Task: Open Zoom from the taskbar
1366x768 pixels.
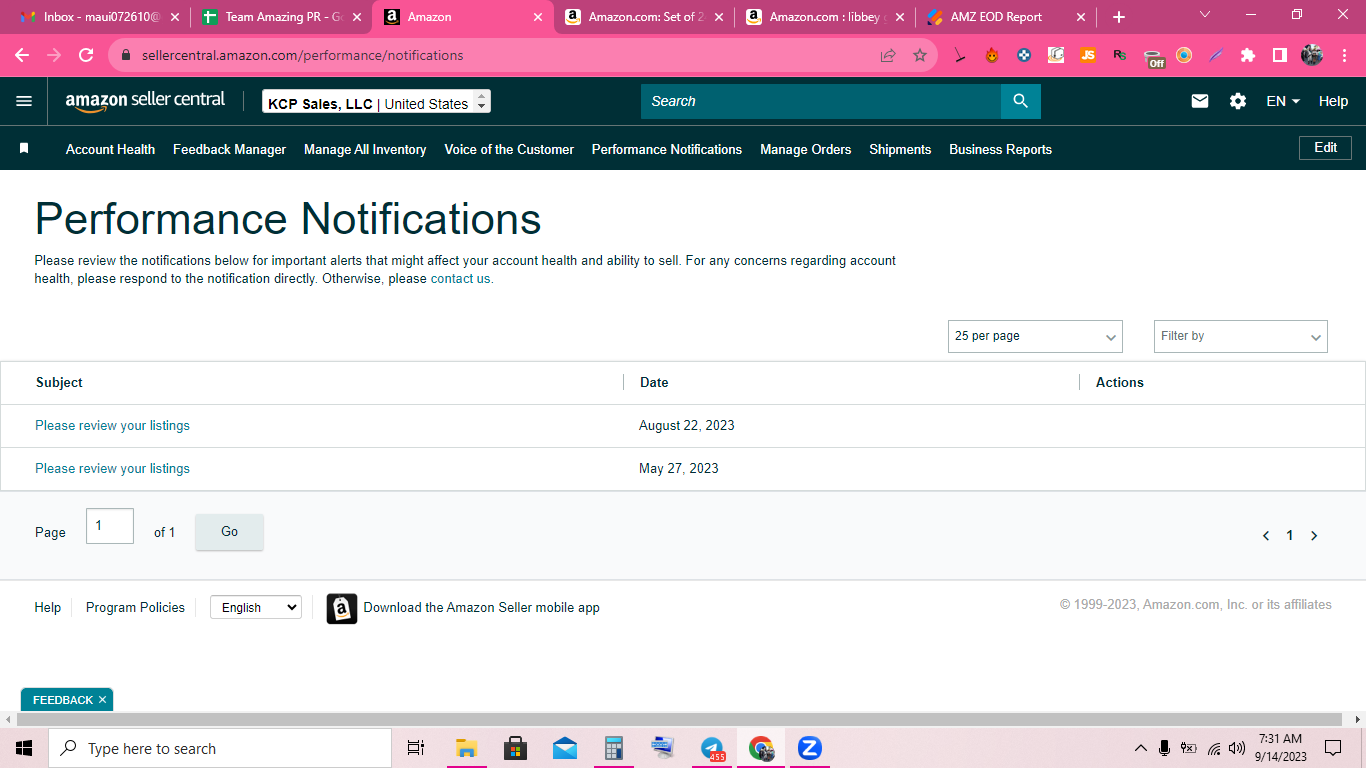Action: (x=810, y=748)
